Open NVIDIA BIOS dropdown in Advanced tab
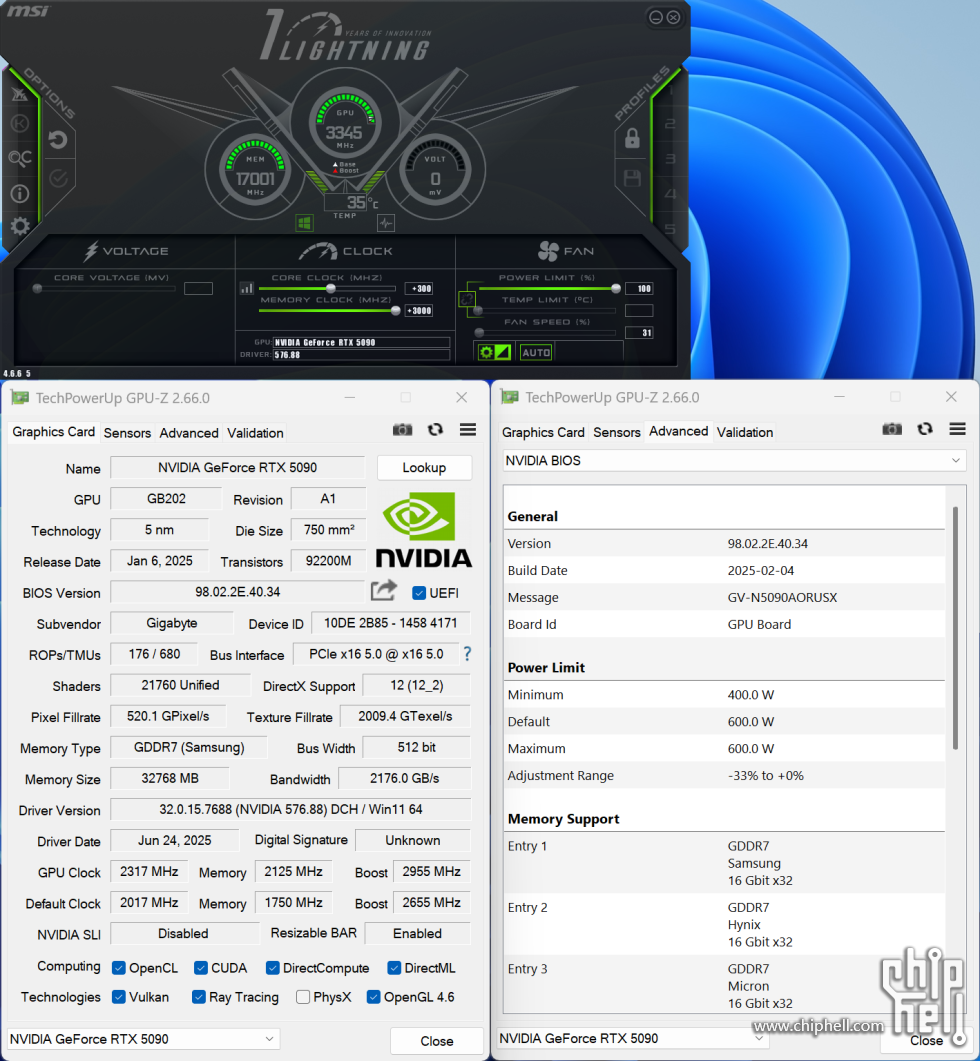Viewport: 980px width, 1061px height. (x=734, y=461)
